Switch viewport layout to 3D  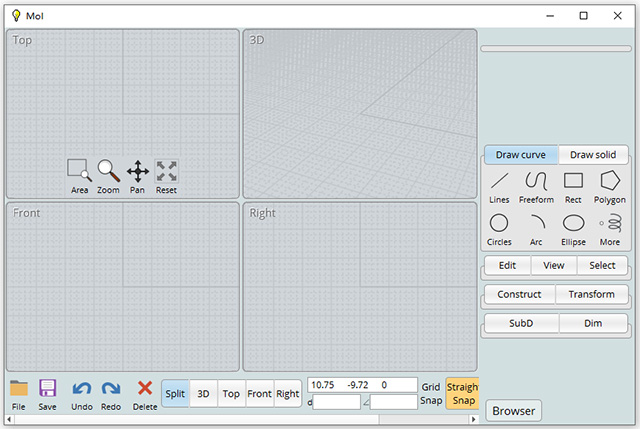point(203,394)
